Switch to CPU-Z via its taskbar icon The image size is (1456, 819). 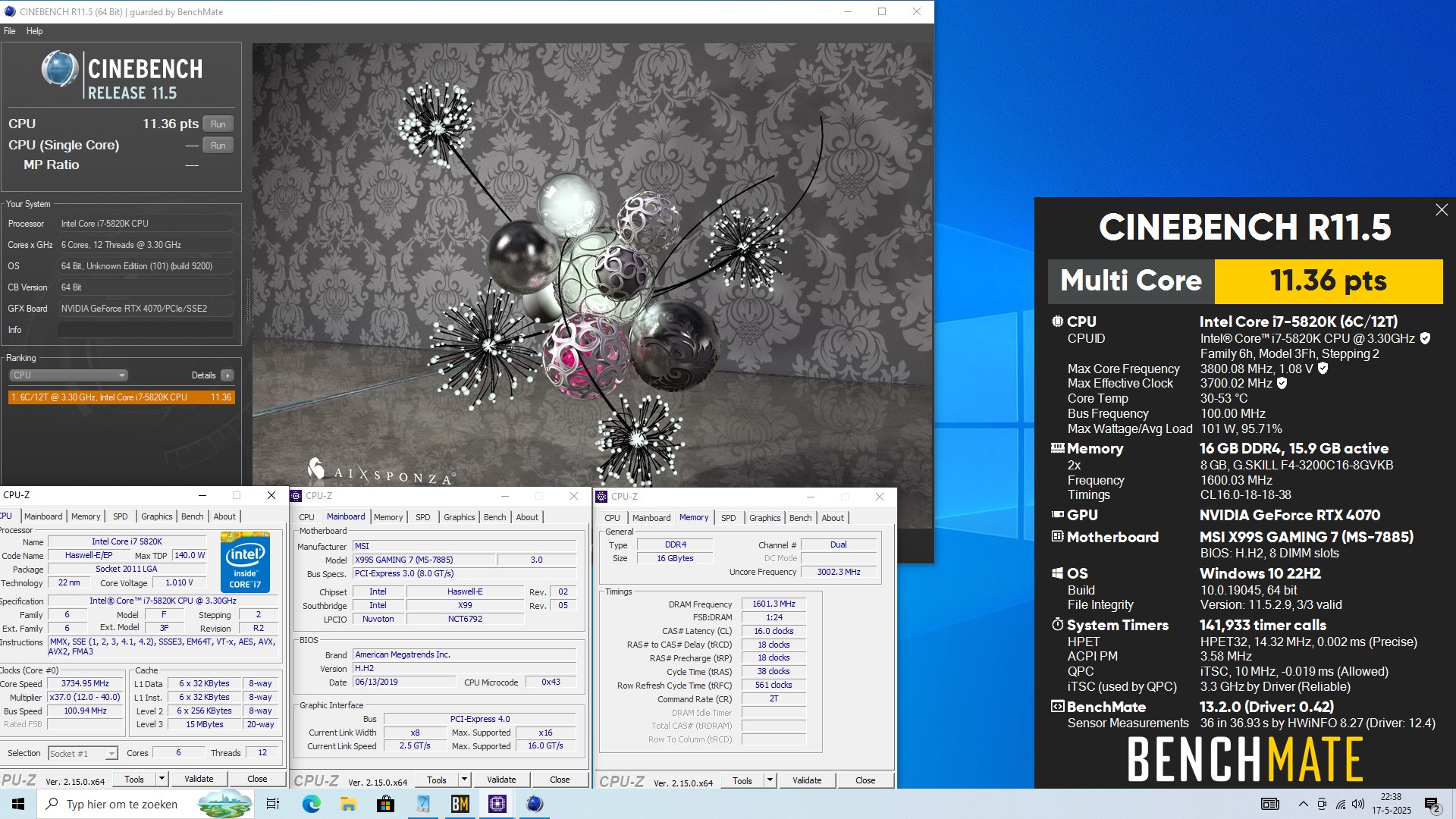point(497,804)
